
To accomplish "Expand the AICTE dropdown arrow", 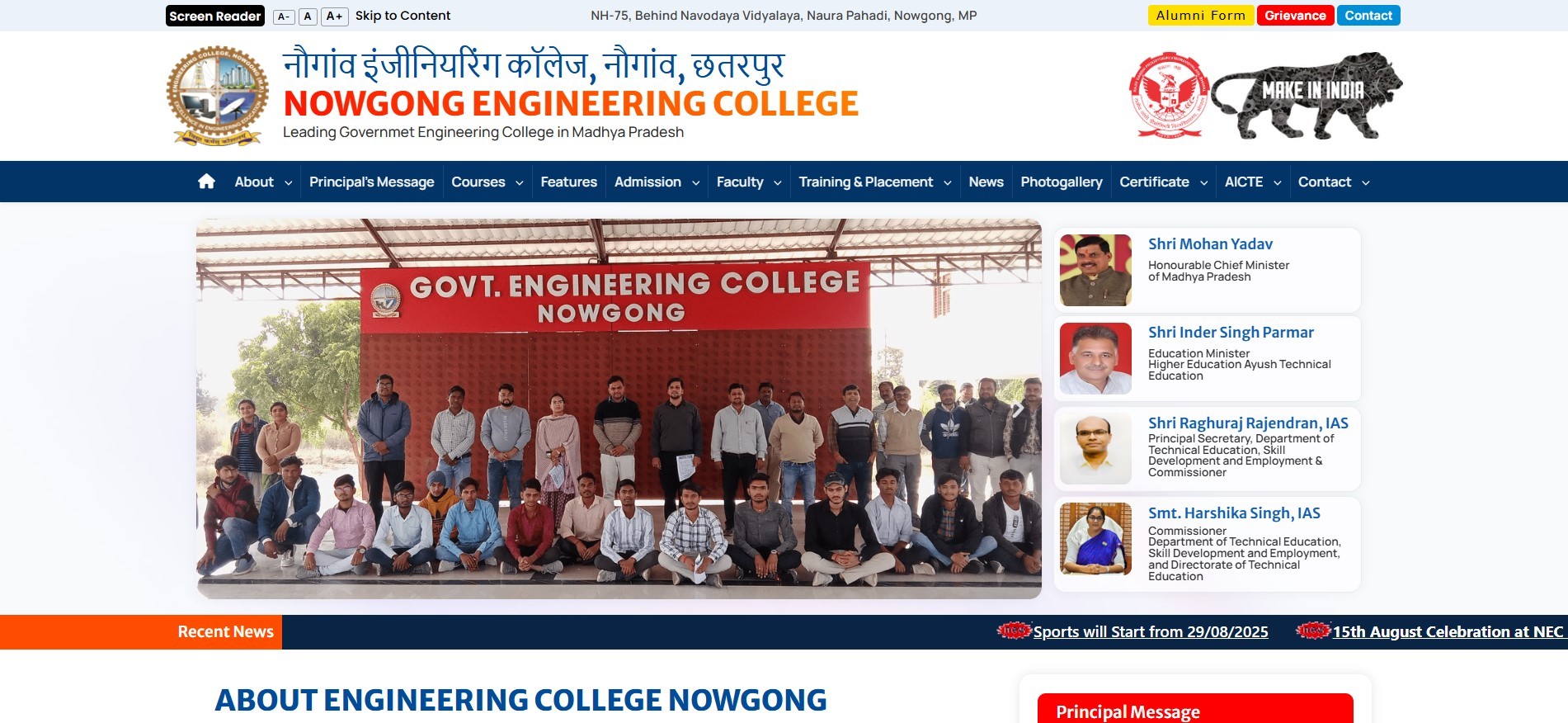I will click(1278, 183).
